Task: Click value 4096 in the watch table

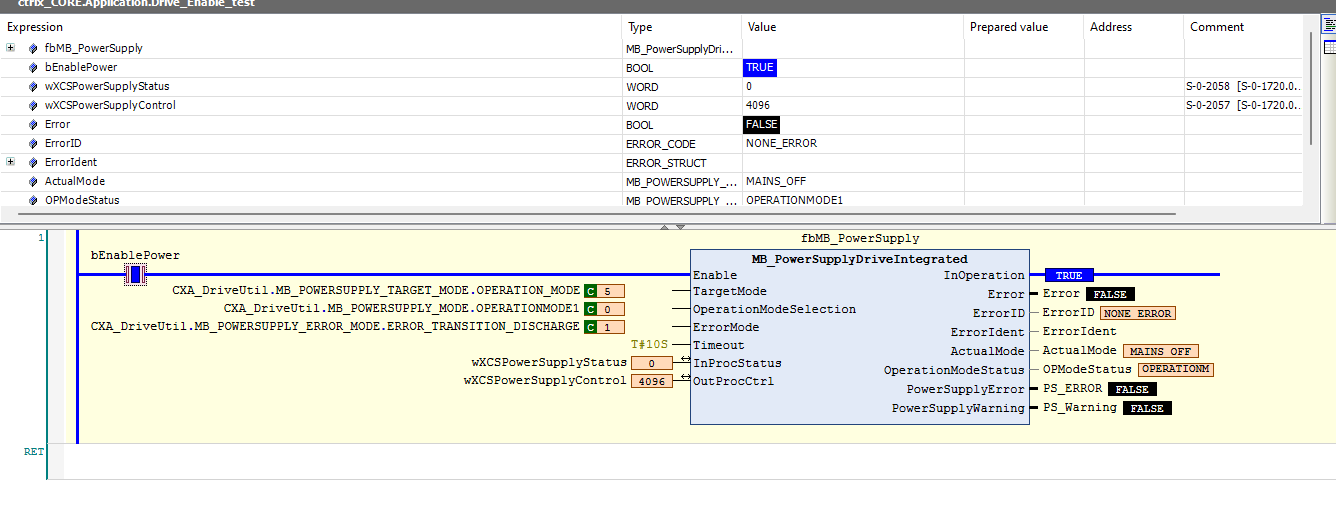Action: click(757, 106)
